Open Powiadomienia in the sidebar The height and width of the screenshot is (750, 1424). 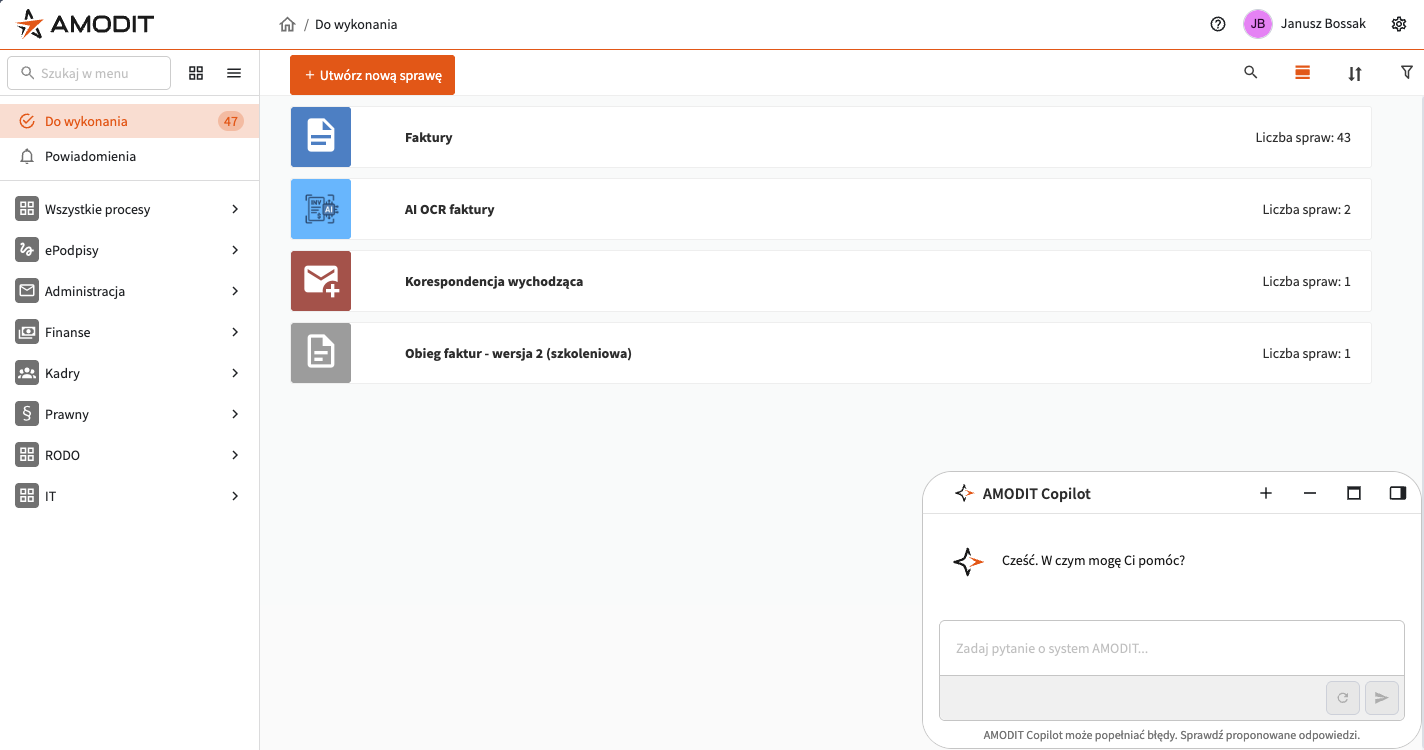click(90, 156)
